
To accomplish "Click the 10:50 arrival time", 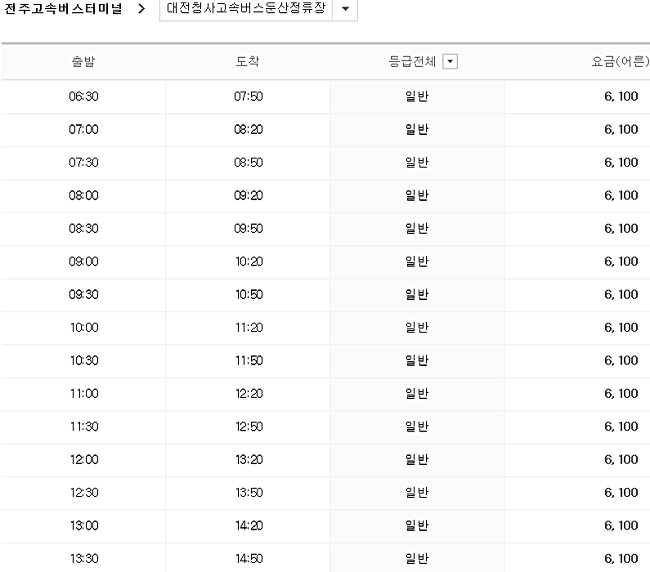I will pos(249,294).
